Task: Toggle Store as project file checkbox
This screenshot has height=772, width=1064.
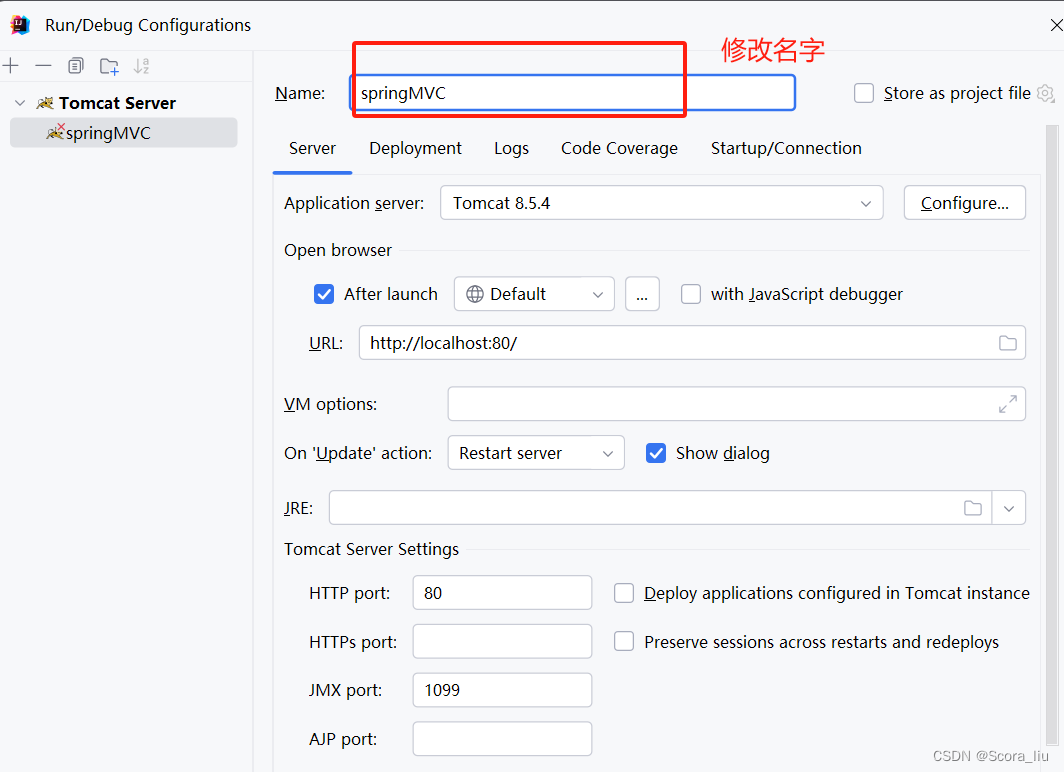Action: click(864, 93)
